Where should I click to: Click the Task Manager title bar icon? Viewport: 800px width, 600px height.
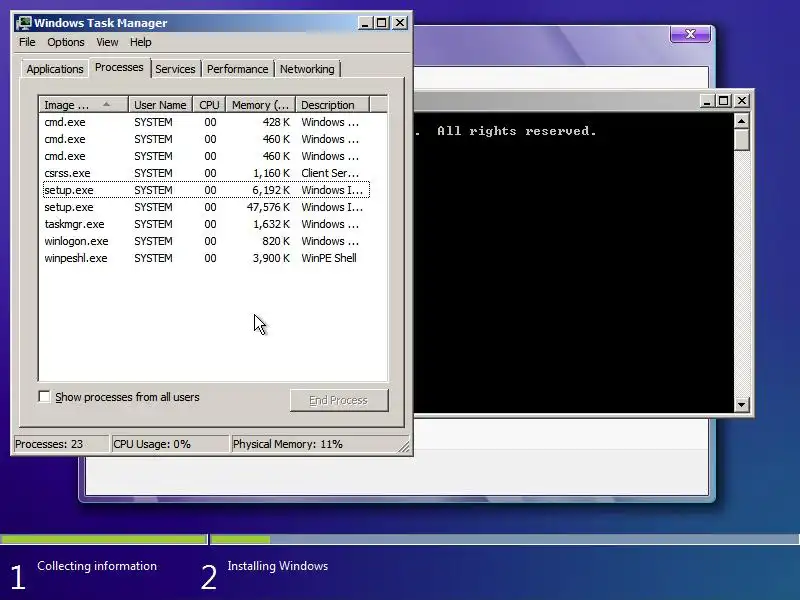point(23,23)
